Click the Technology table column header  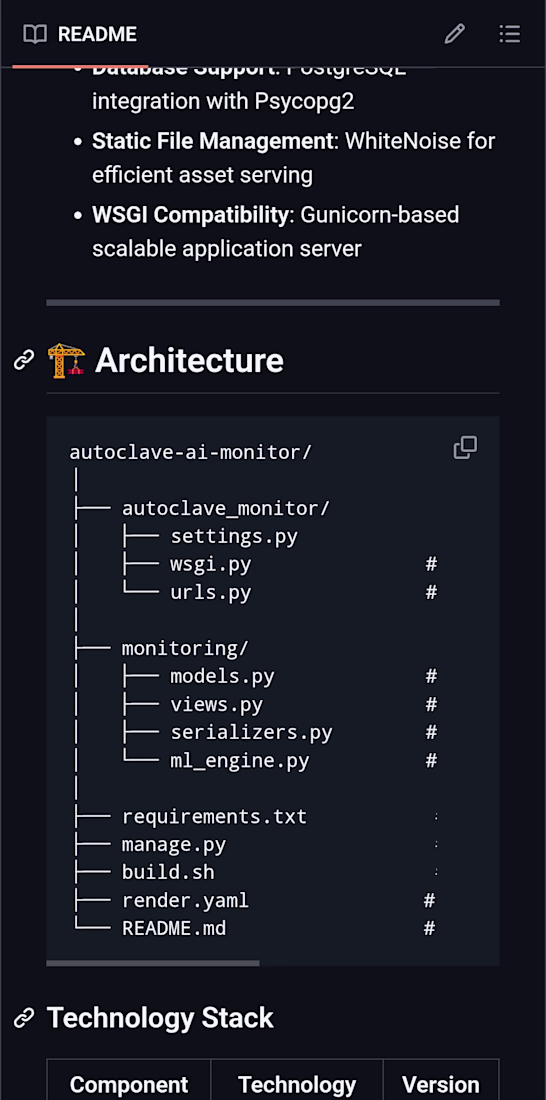point(297,1085)
